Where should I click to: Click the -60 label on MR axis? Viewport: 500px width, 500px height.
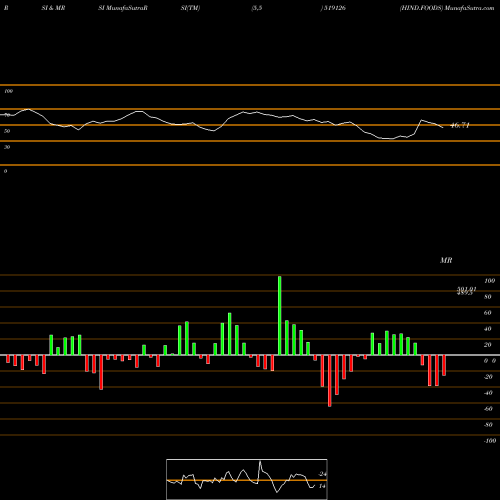tap(488, 409)
